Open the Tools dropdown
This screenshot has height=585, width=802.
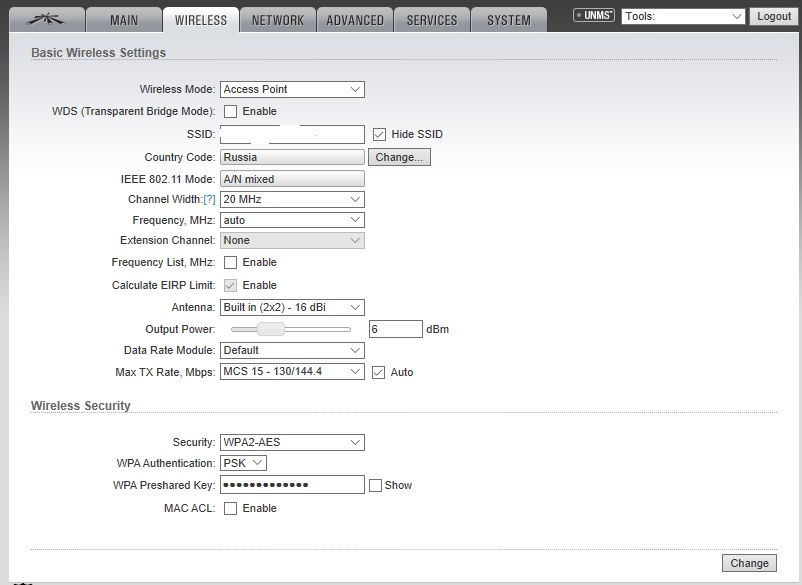click(x=683, y=16)
